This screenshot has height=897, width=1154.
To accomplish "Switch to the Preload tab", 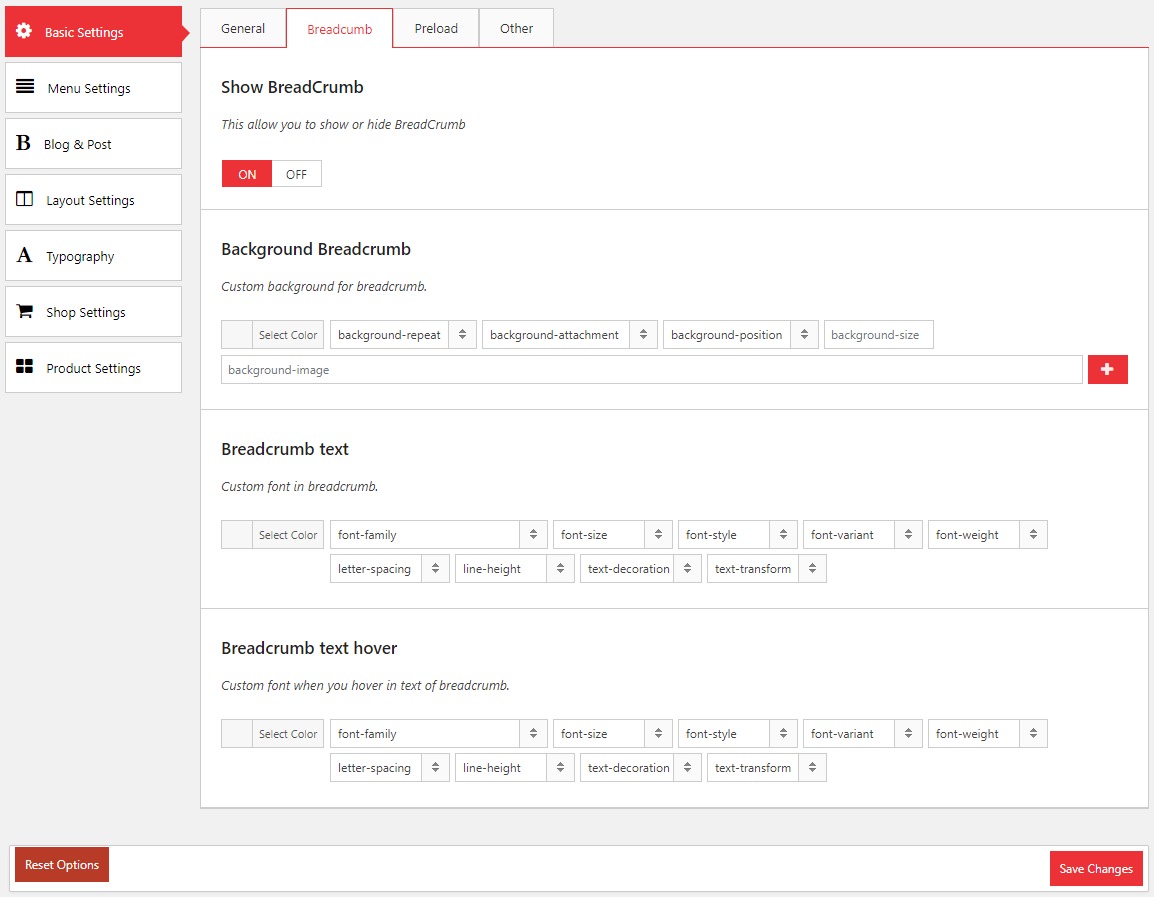I will (x=436, y=28).
